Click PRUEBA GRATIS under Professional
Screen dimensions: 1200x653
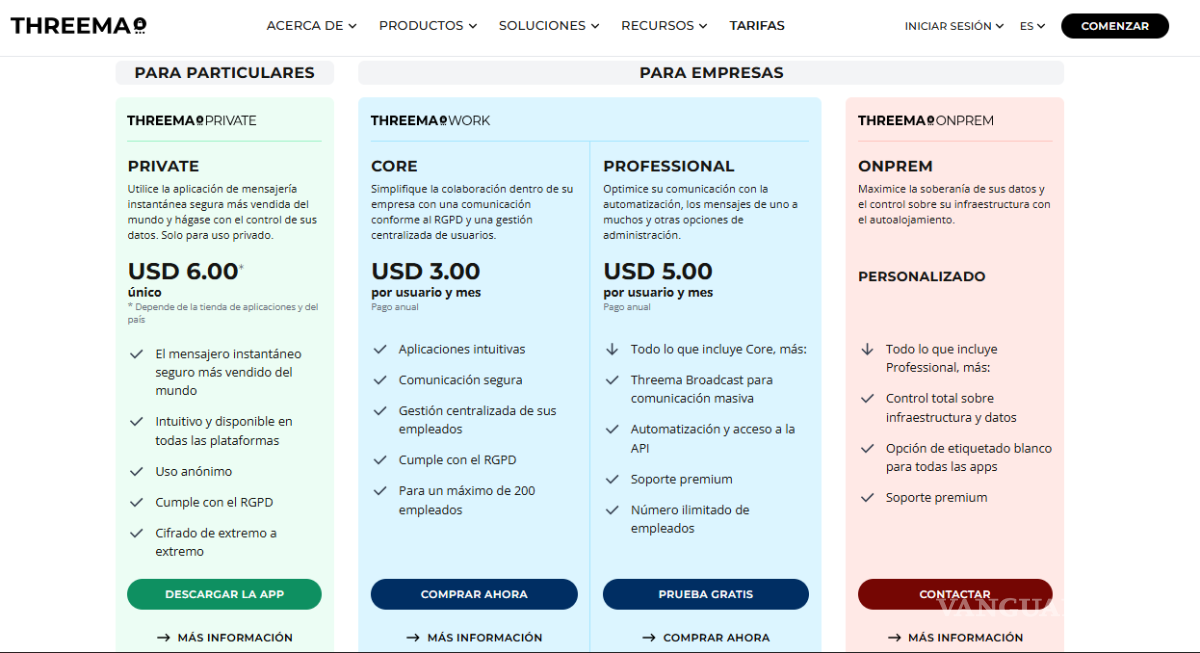point(705,594)
